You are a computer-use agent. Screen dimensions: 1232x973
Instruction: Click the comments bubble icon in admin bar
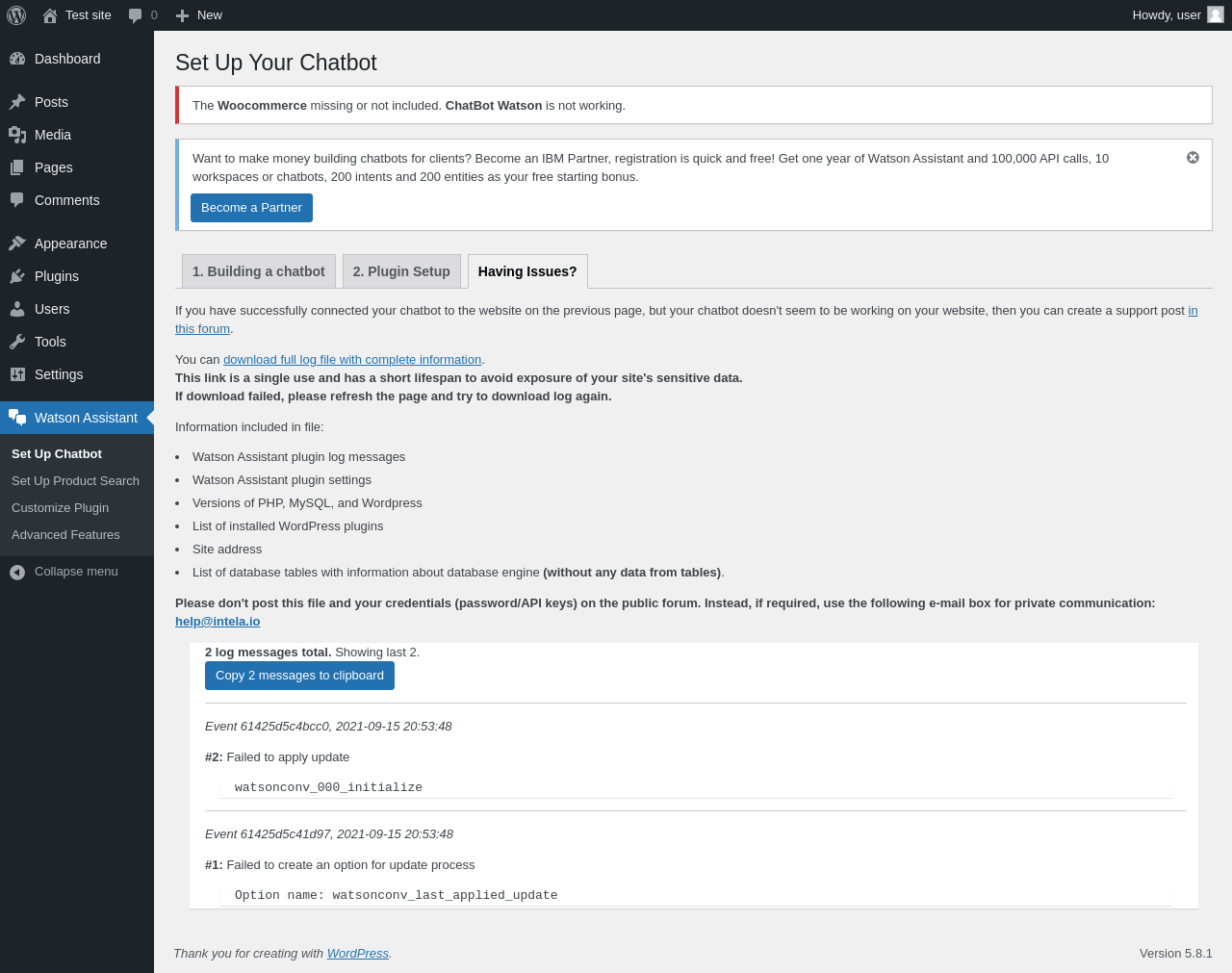tap(136, 15)
